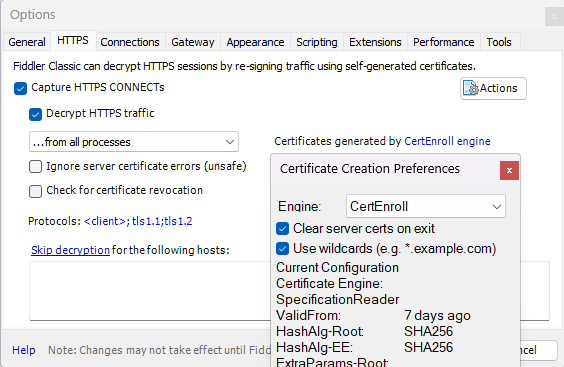
Task: Close the Options dialog window
Action: click(554, 16)
